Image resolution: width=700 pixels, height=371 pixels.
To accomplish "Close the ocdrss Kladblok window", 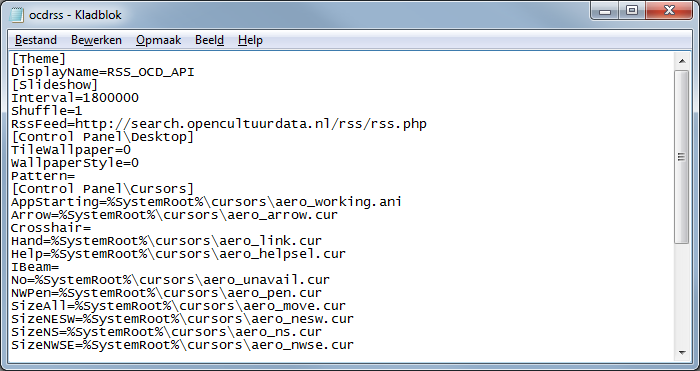I will [669, 11].
